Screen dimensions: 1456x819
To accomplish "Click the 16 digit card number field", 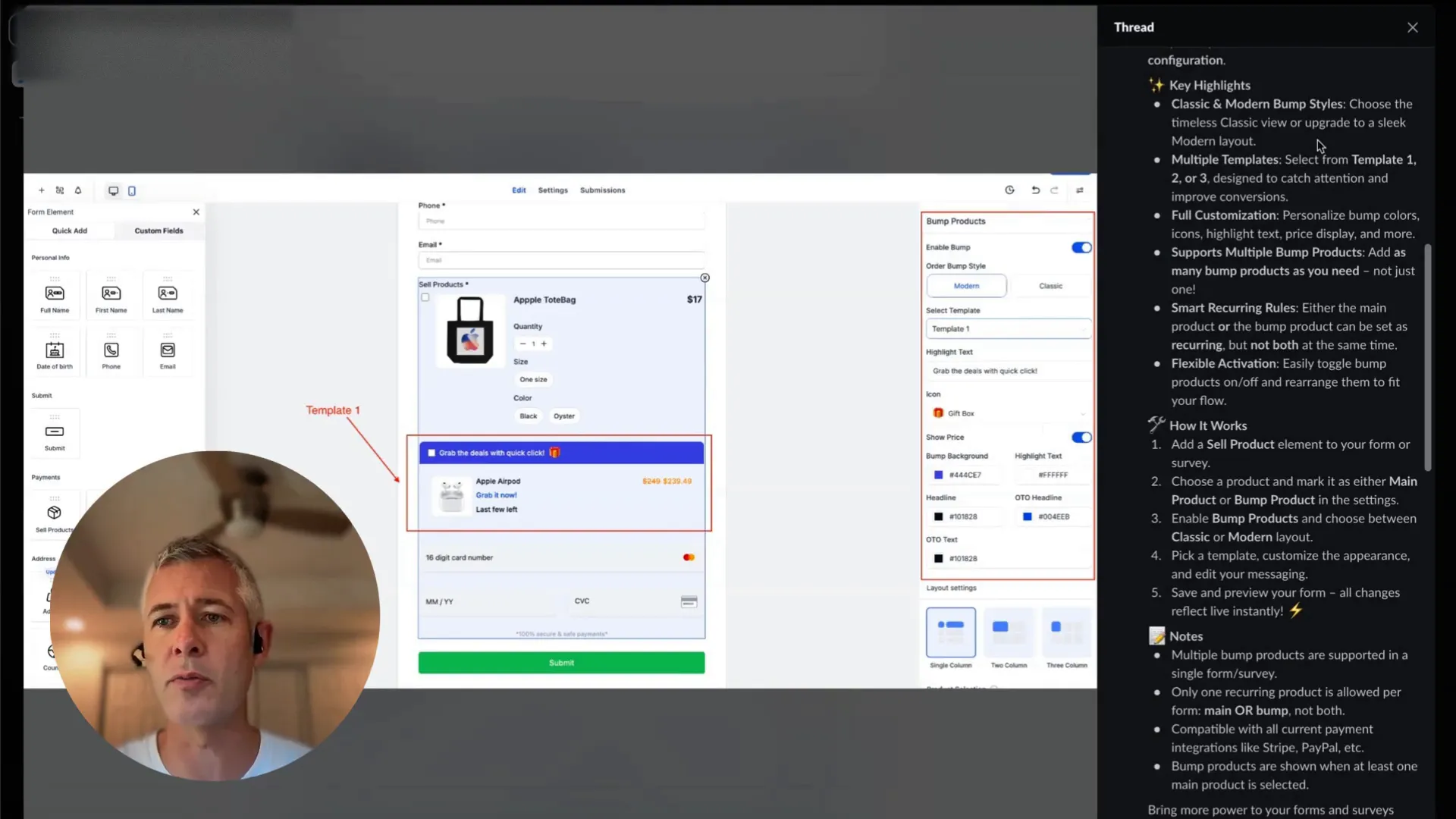I will [x=561, y=557].
